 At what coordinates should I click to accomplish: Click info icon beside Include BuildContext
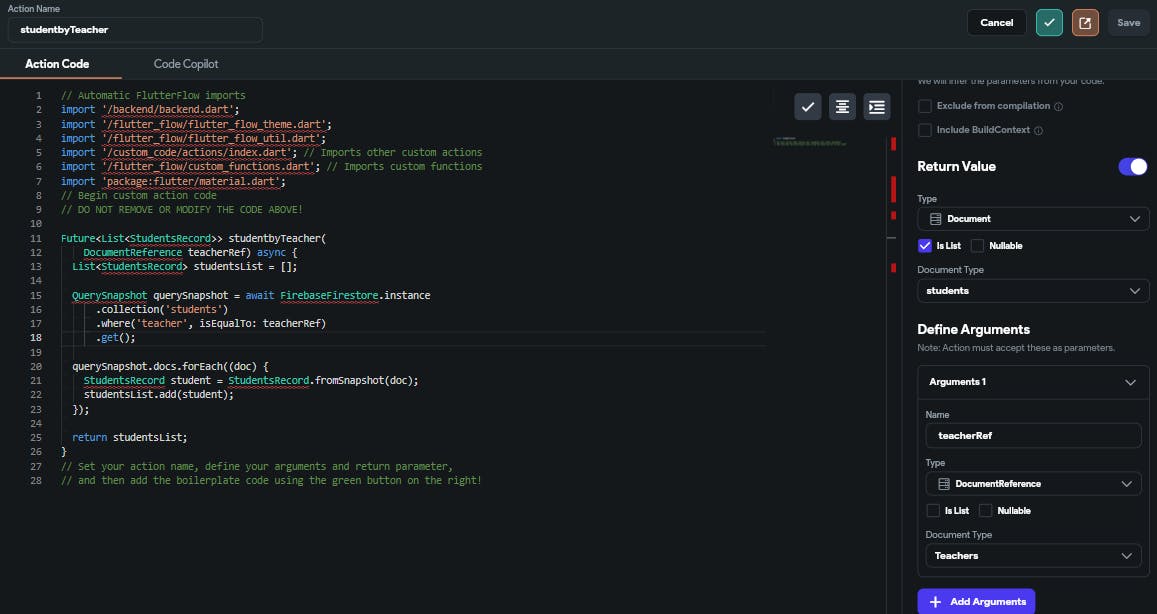[1038, 130]
